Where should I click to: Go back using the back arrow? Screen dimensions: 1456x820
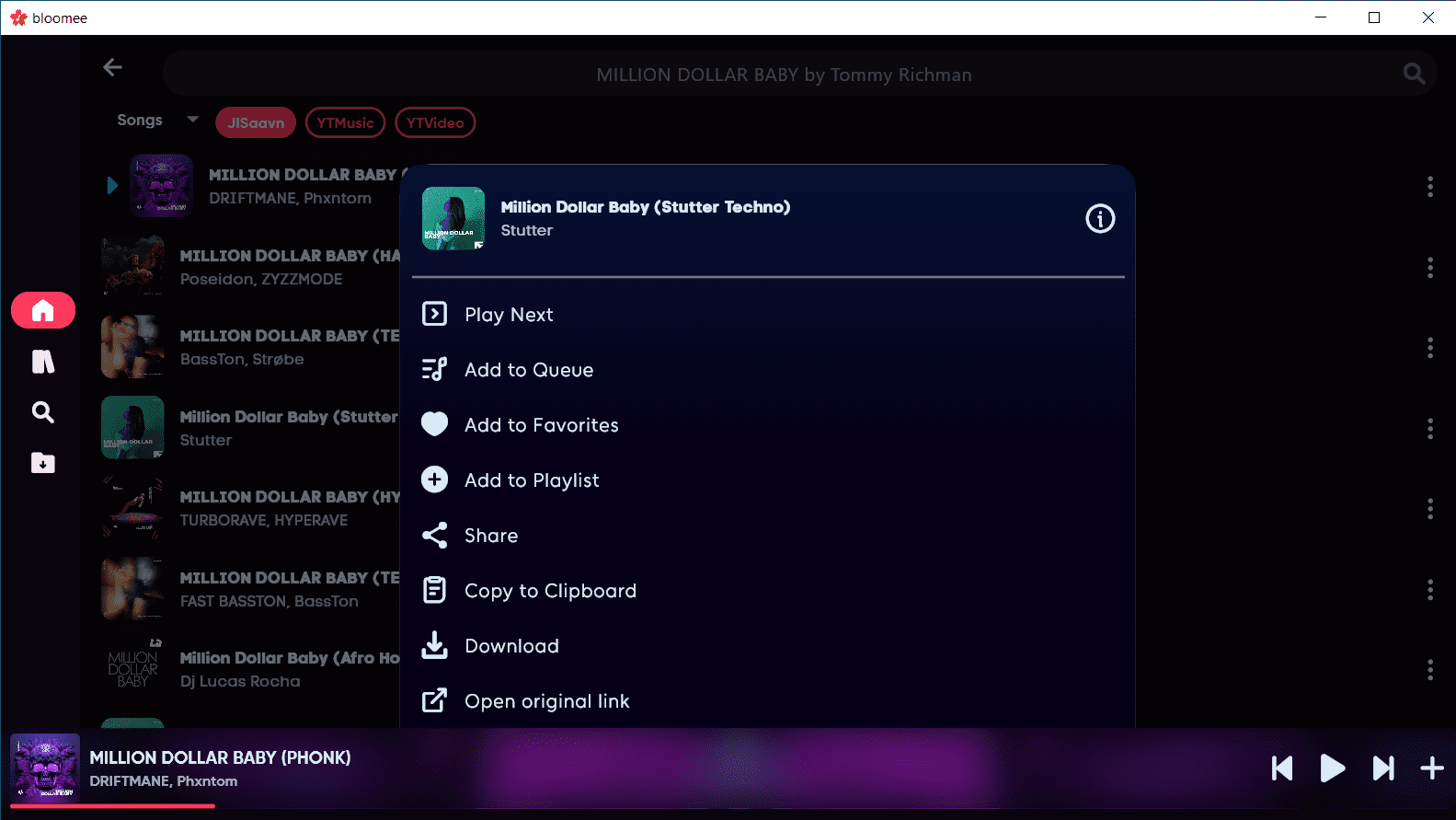pyautogui.click(x=112, y=67)
